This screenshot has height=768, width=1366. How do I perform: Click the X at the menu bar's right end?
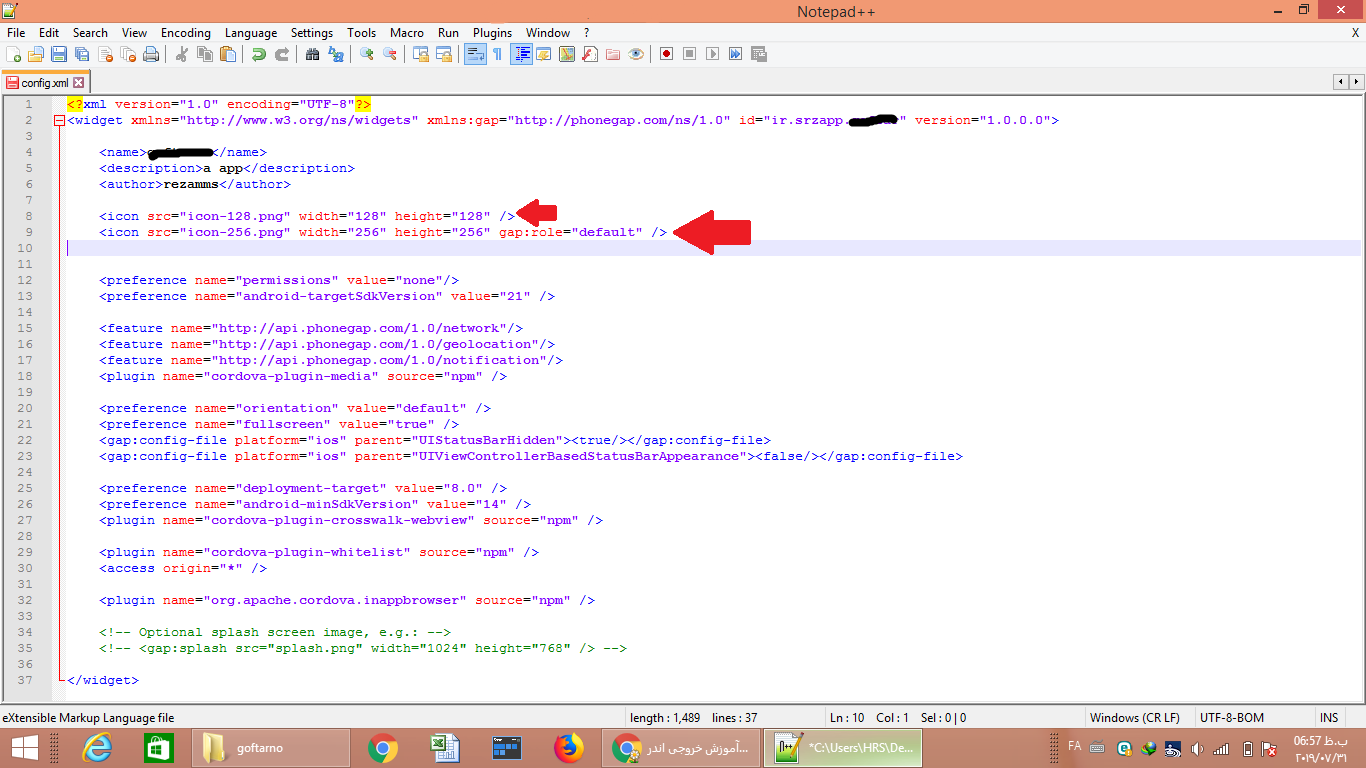pos(1355,33)
